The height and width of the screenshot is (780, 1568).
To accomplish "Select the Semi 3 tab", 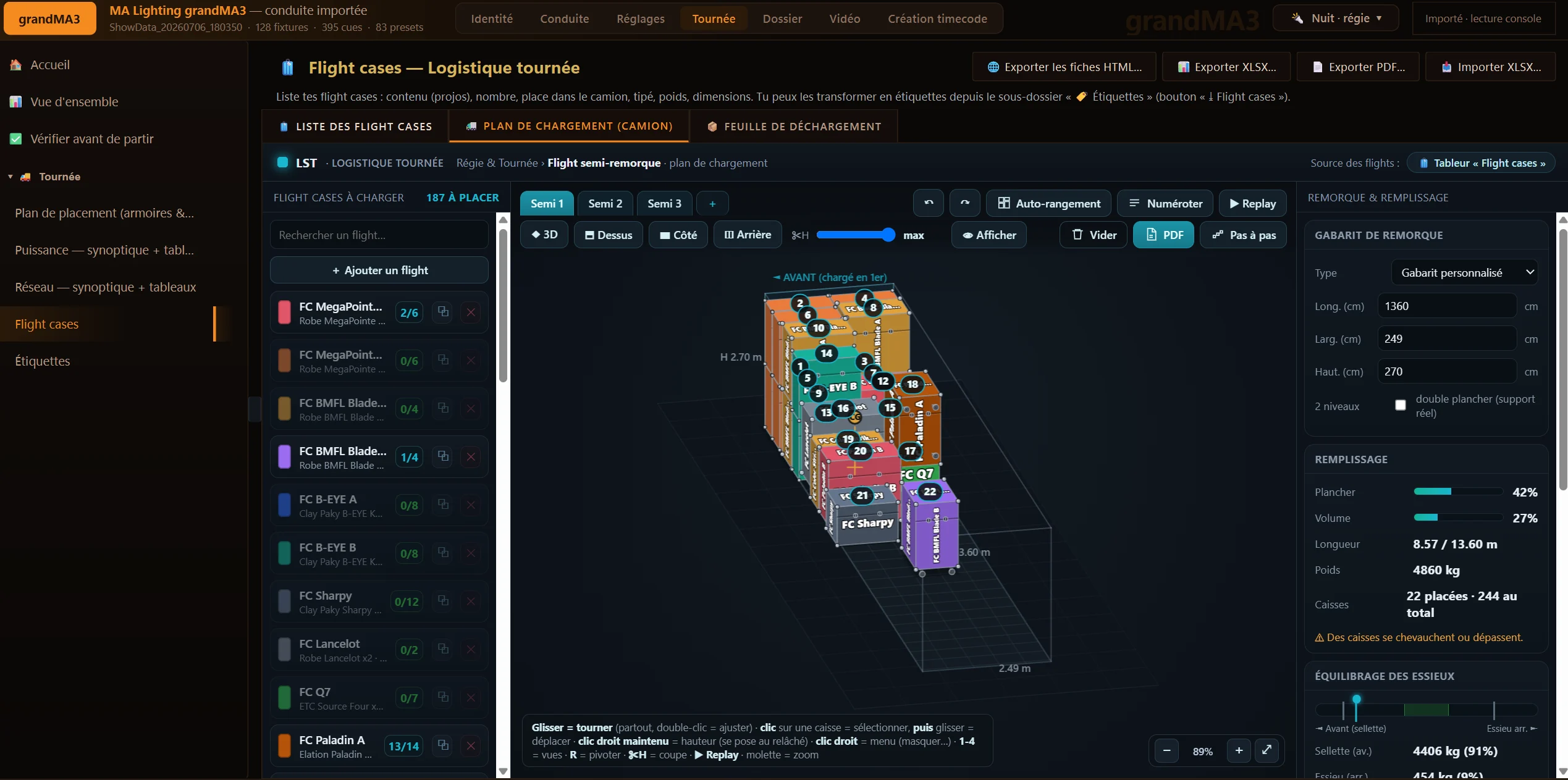I will click(665, 204).
